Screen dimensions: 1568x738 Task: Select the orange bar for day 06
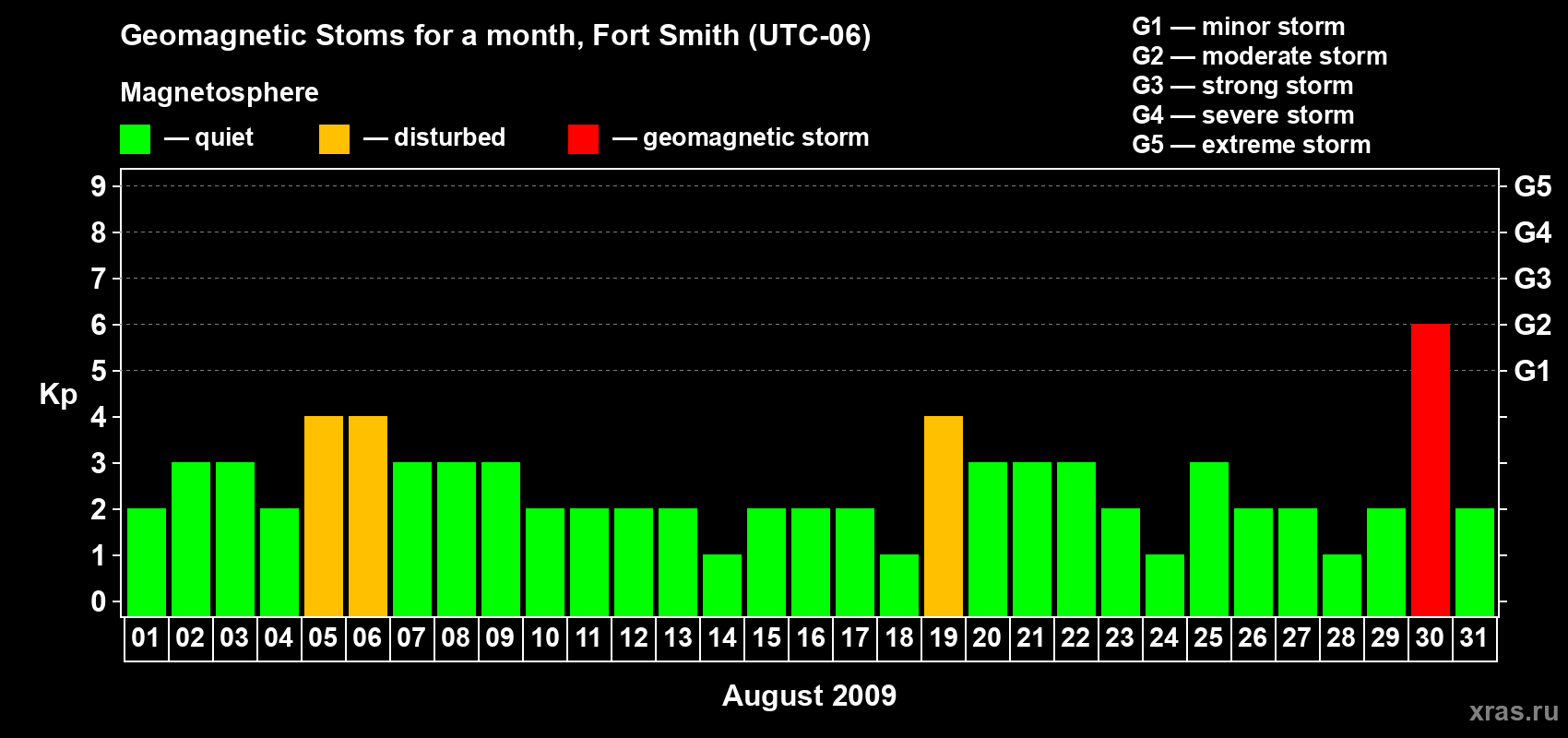point(367,517)
